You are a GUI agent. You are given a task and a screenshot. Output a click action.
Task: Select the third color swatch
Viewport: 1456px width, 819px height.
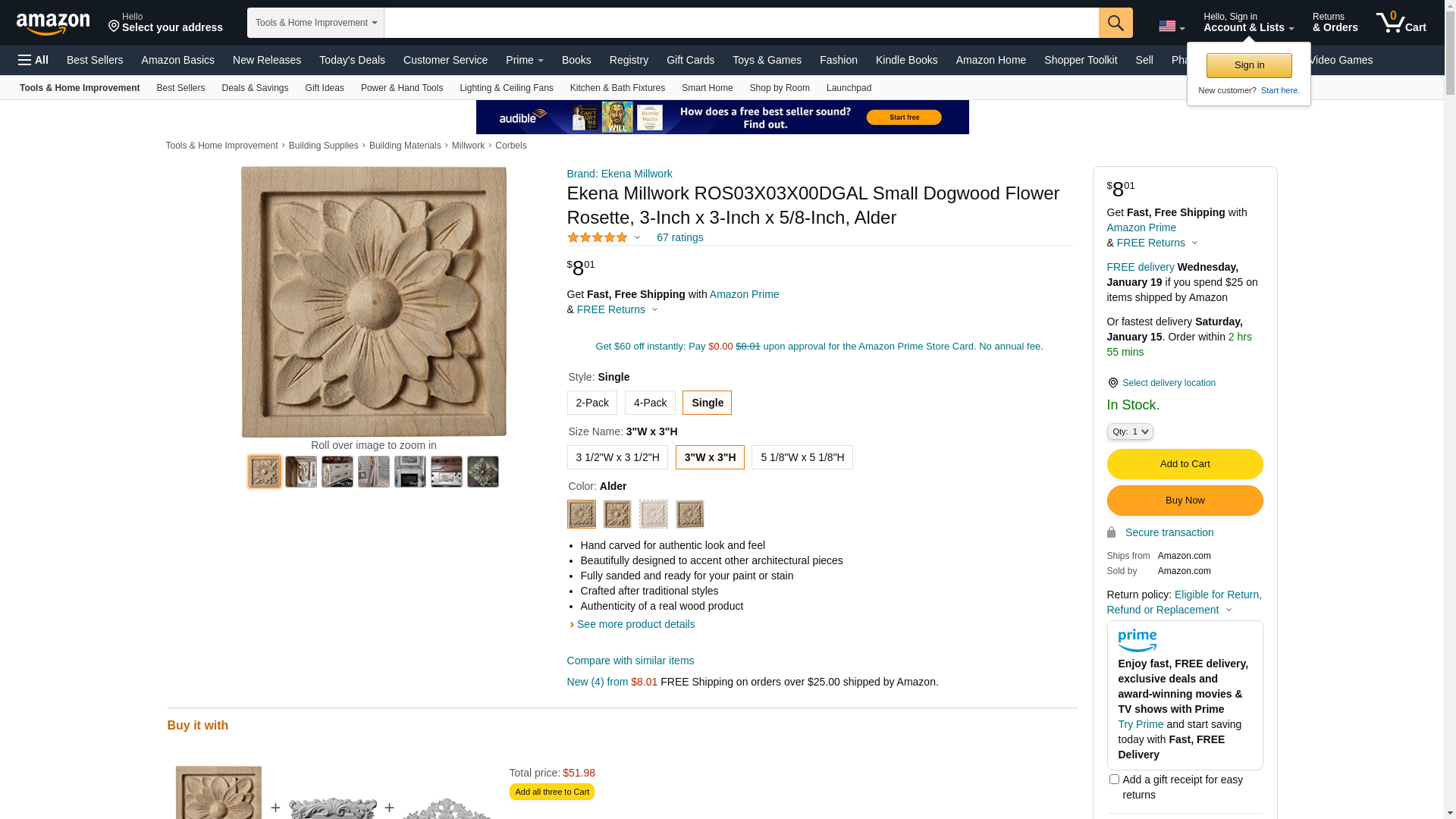point(653,514)
